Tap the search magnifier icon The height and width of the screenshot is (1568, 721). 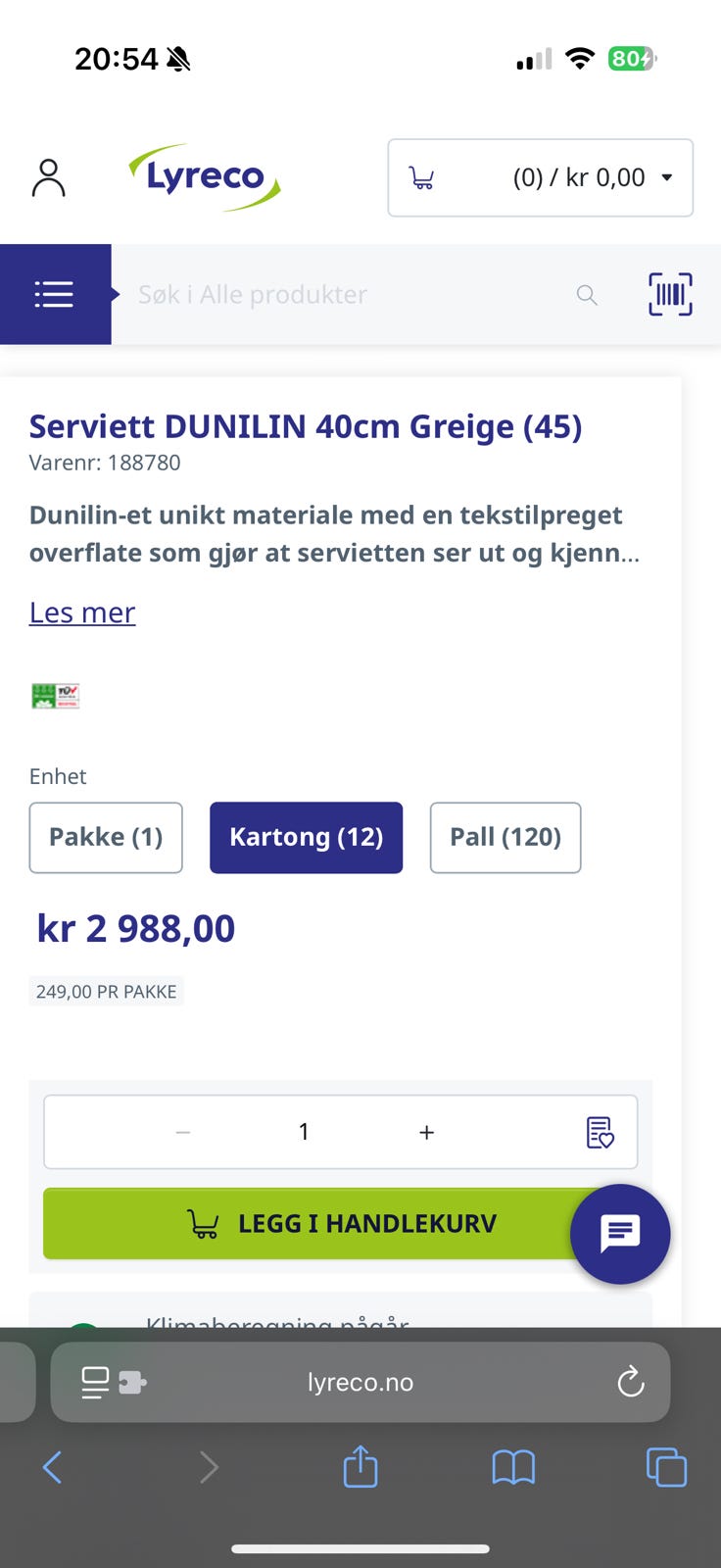(587, 294)
